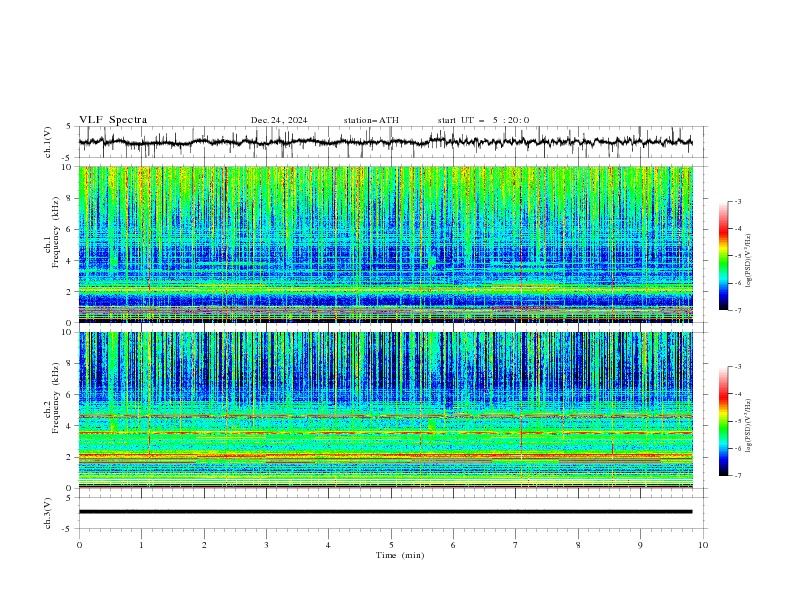
Task: Click time axis tick label '2'
Action: click(x=204, y=545)
